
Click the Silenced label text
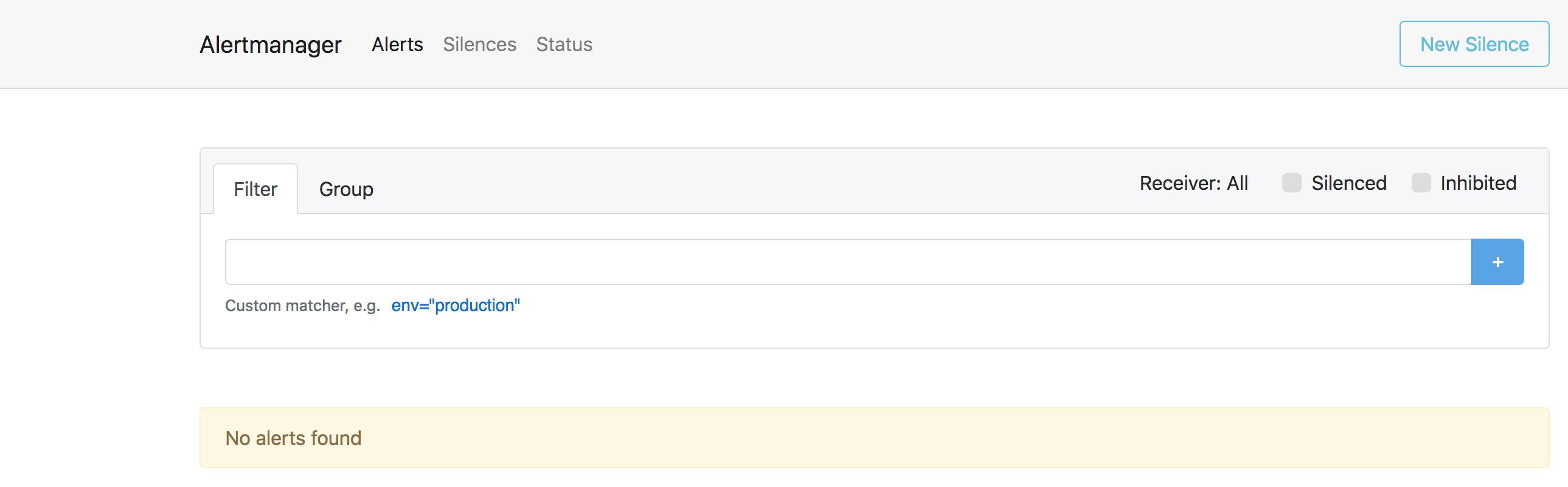point(1348,183)
